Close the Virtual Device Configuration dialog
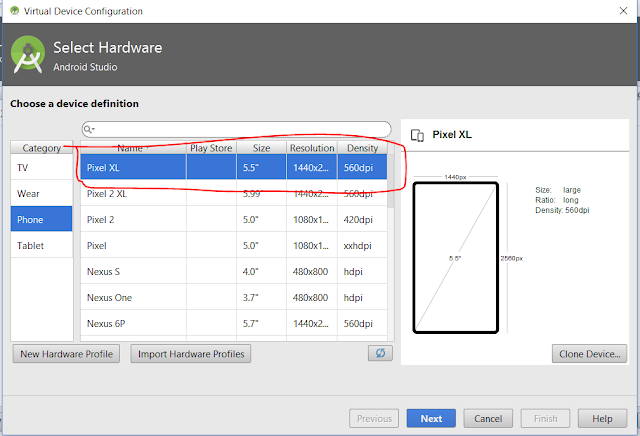The image size is (640, 436). [x=623, y=11]
